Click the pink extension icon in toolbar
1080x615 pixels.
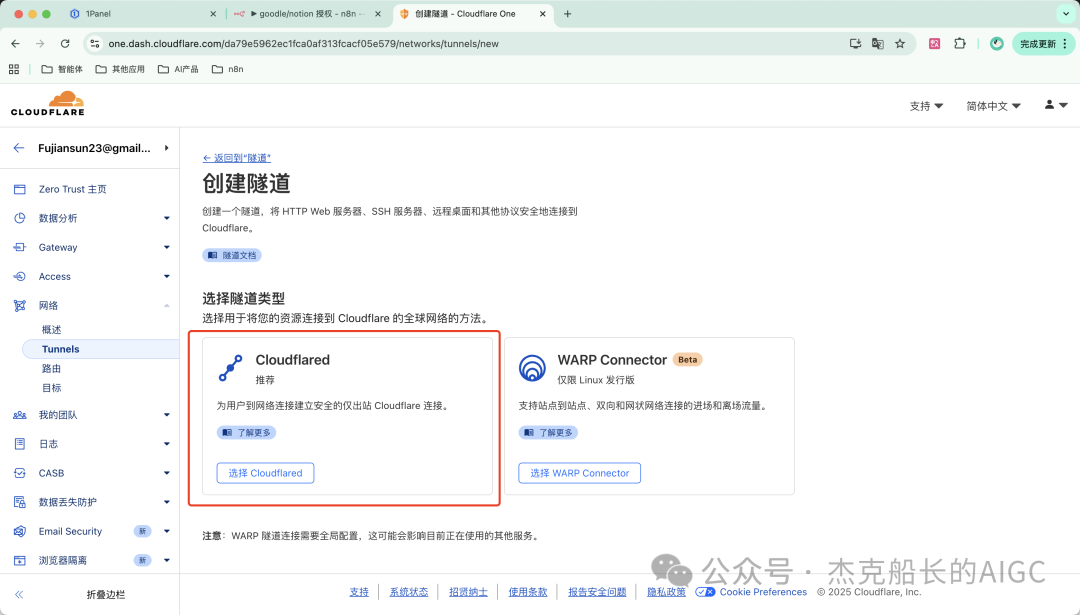(x=935, y=43)
